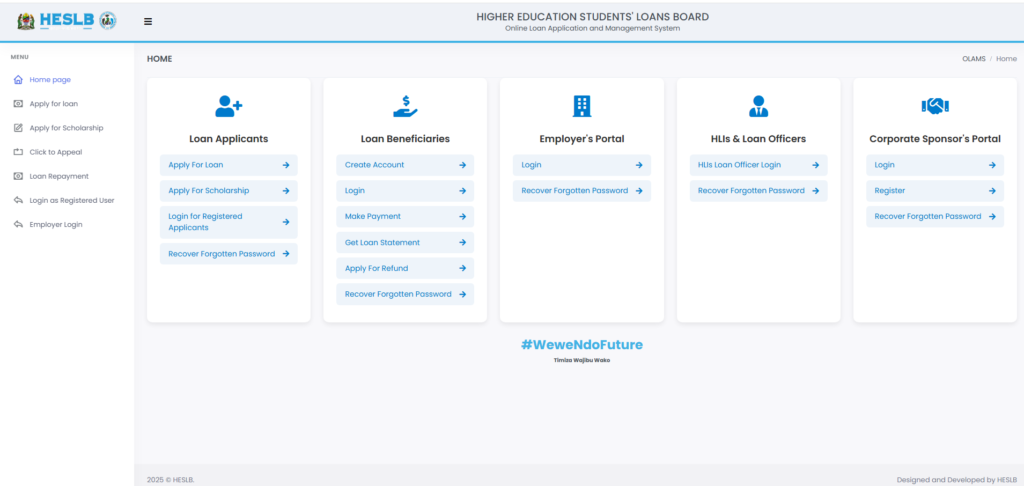Image resolution: width=1024 pixels, height=486 pixels.
Task: Go to Loan Repayment in sidebar
Action: click(59, 176)
